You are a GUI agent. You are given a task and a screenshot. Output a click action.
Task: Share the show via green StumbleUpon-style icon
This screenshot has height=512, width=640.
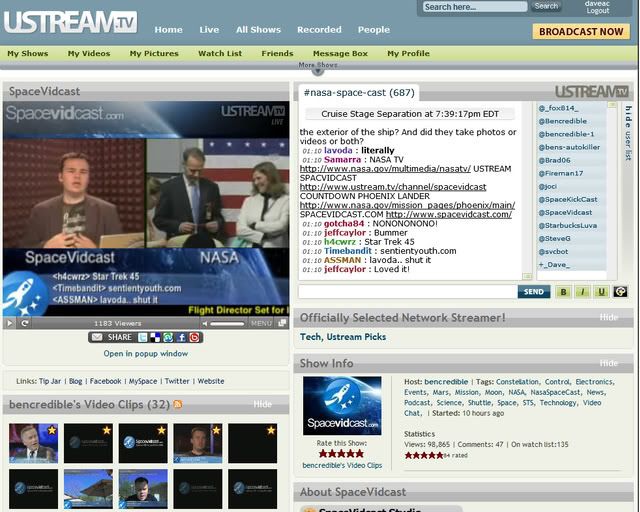pyautogui.click(x=168, y=337)
